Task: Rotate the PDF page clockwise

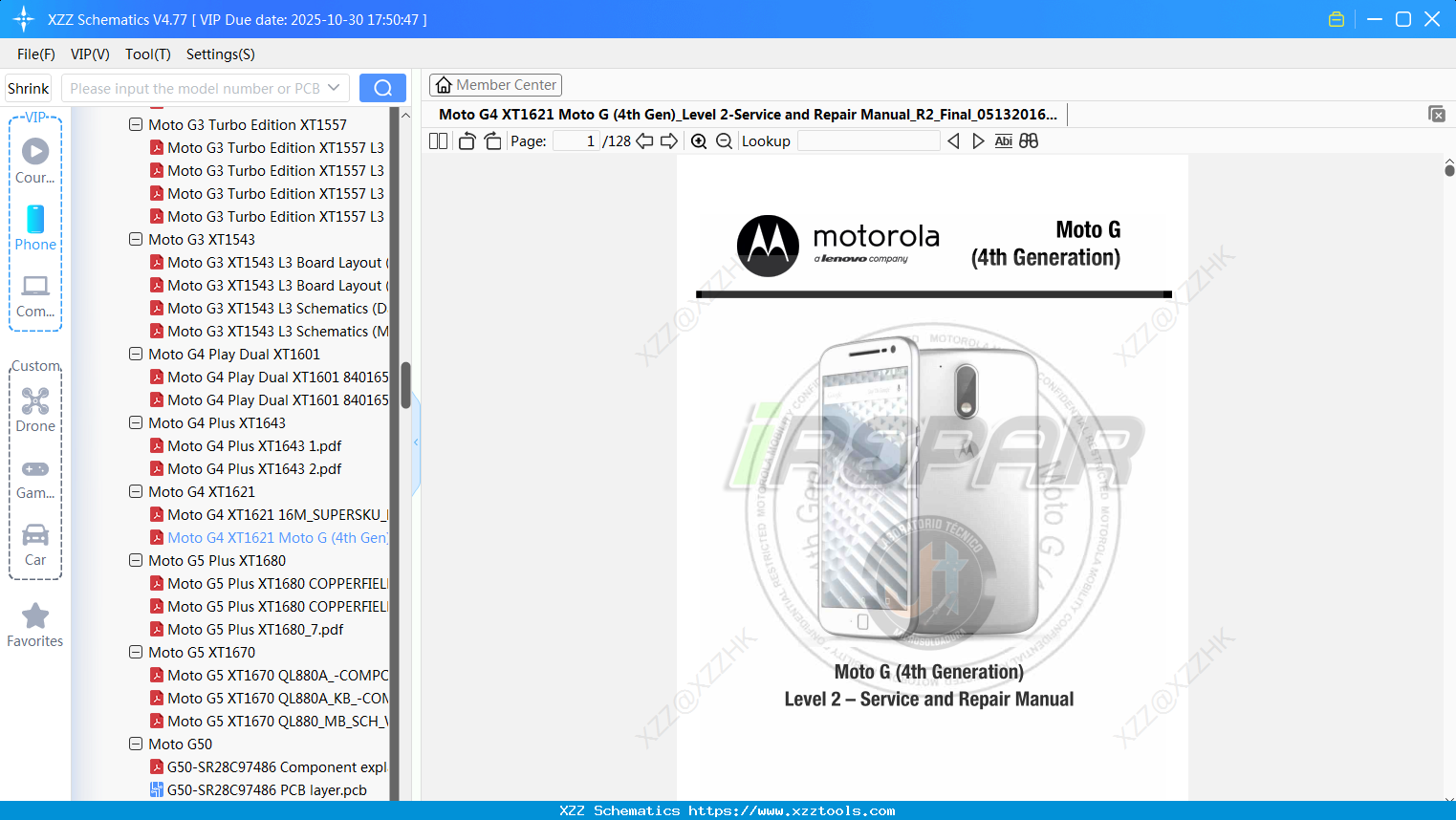Action: (491, 140)
